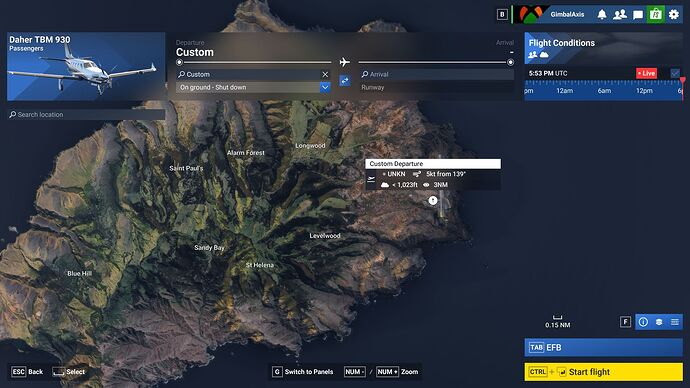The height and width of the screenshot is (388, 690).
Task: Click the red current-time marker on timeline
Action: click(x=683, y=81)
